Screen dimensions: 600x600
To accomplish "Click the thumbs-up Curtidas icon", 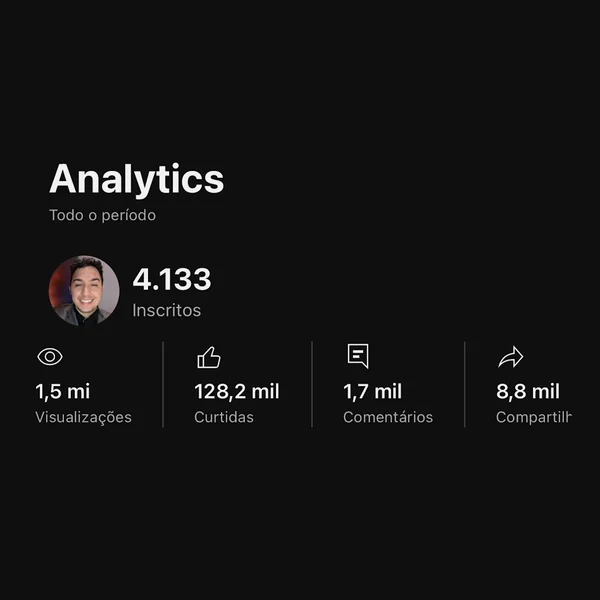I will [209, 357].
